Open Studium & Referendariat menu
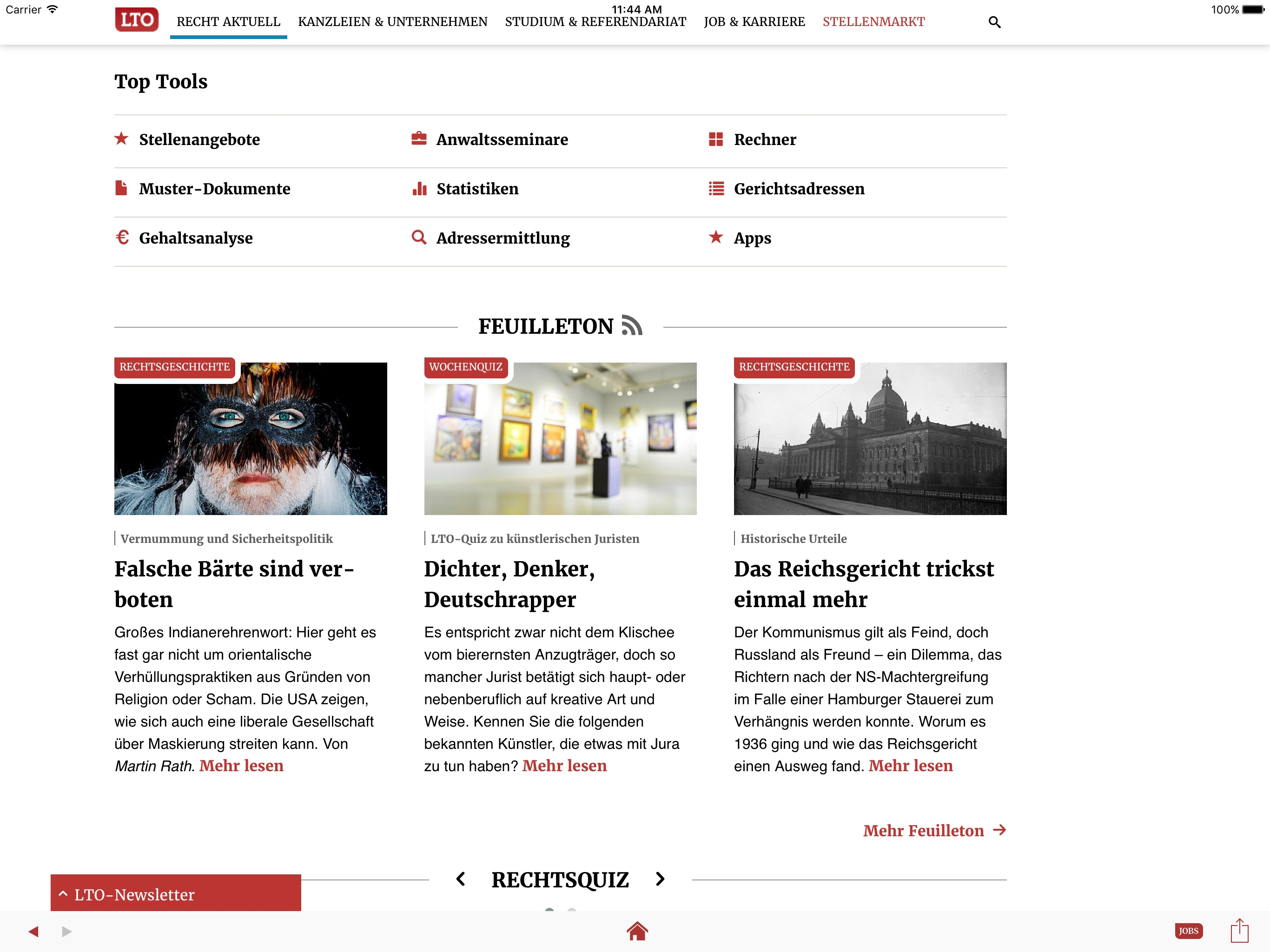Viewport: 1270px width, 952px height. click(595, 22)
